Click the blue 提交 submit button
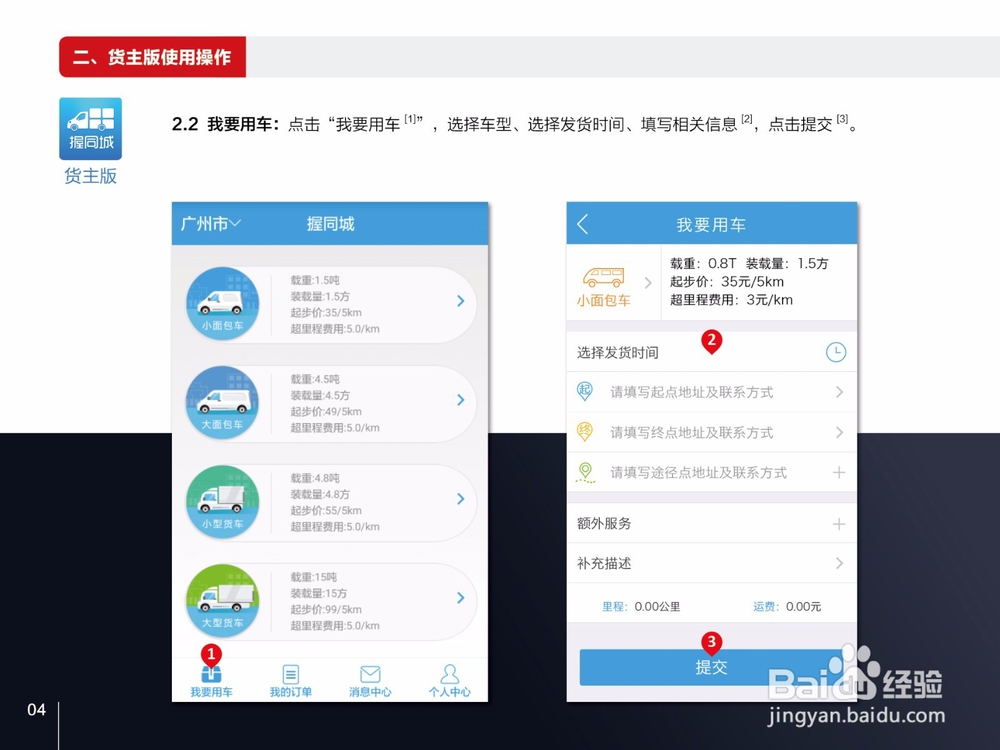This screenshot has width=1000, height=750. pyautogui.click(x=711, y=667)
